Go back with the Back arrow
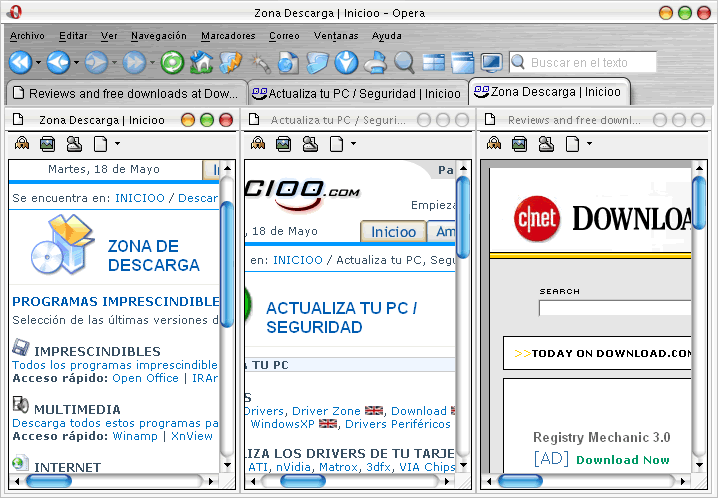Viewport: 718px width, 498px height. coord(58,62)
